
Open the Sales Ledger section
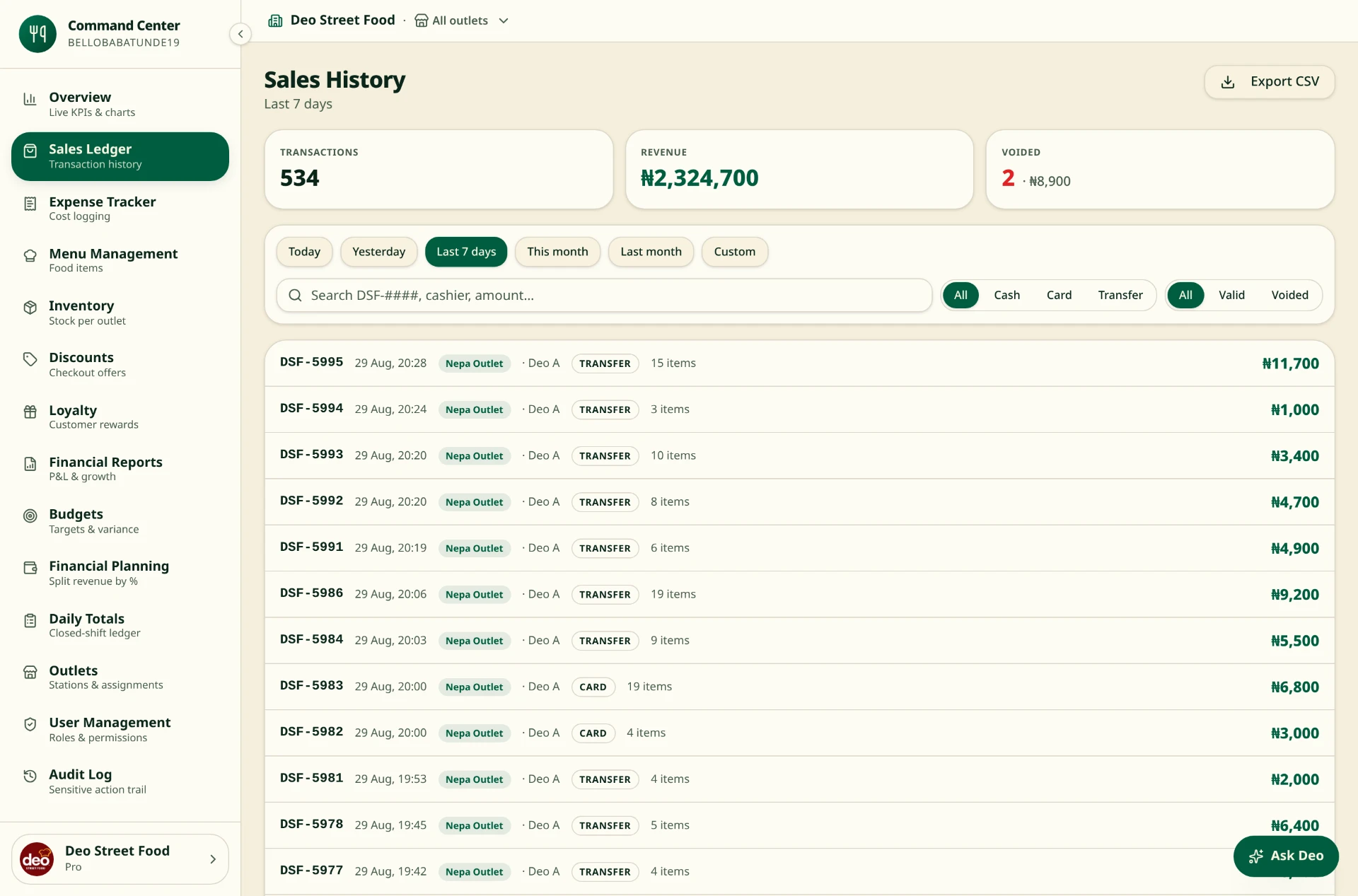tap(120, 156)
